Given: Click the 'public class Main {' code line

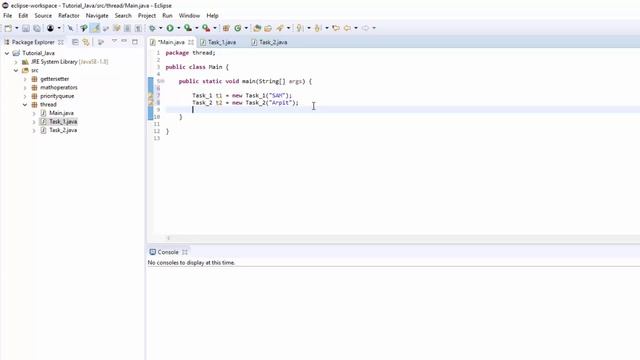Looking at the screenshot, I should point(197,67).
